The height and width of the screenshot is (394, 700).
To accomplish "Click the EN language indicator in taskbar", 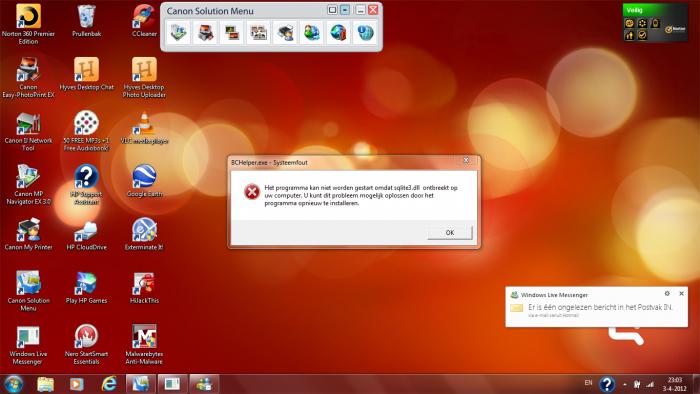I will [588, 383].
